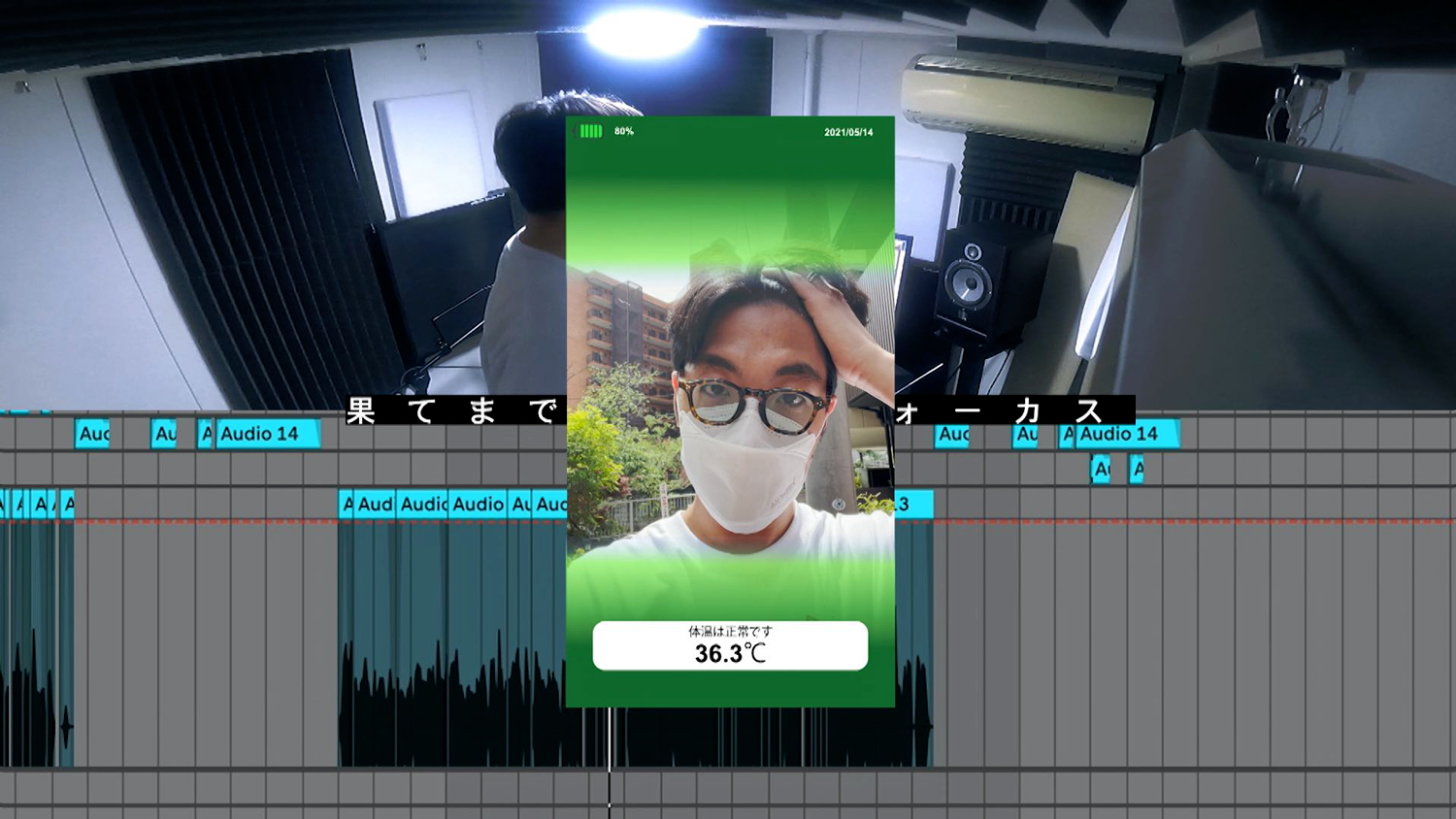Select the leftmost top-track clip labeled Auc

click(93, 434)
